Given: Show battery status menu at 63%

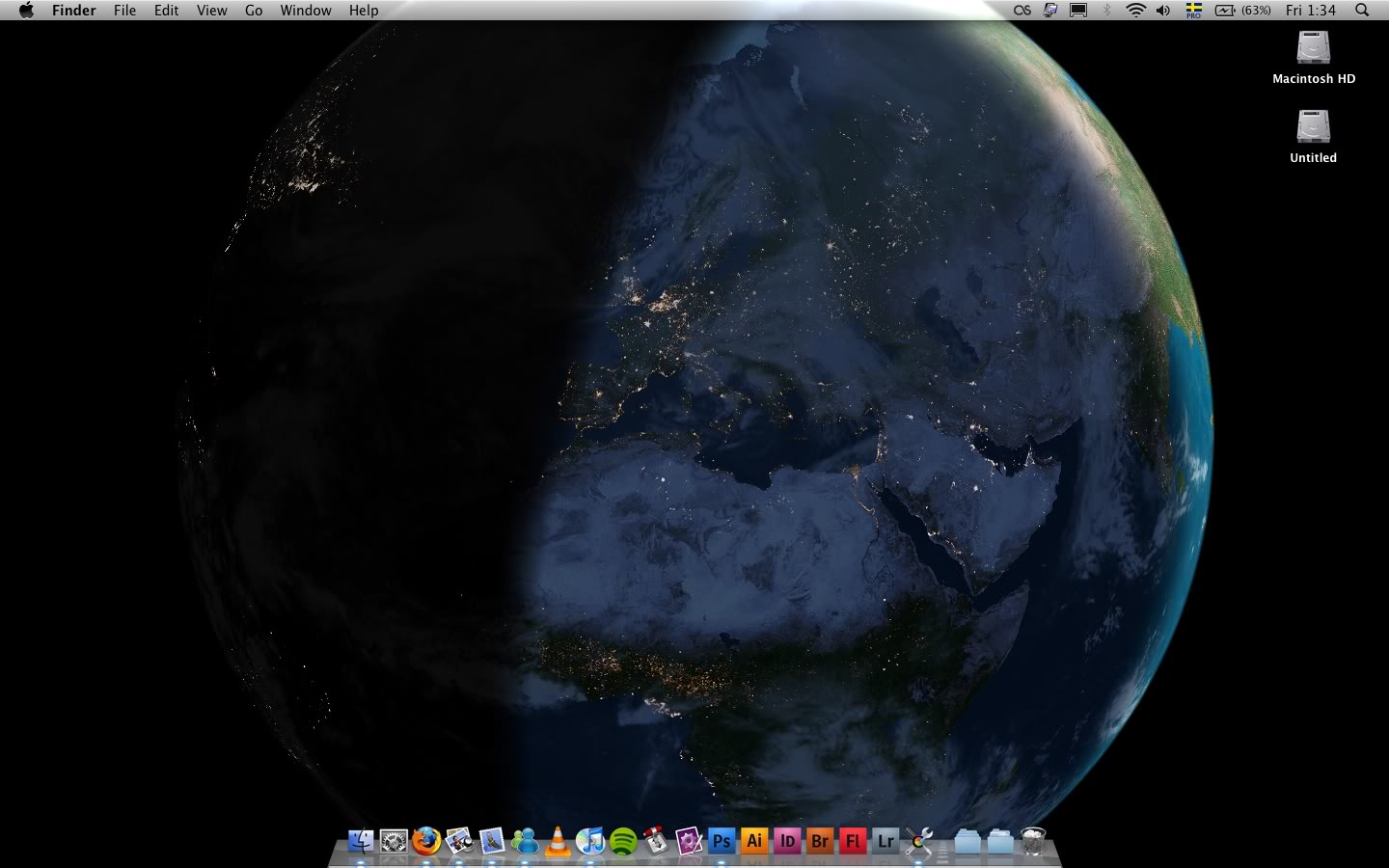Looking at the screenshot, I should pyautogui.click(x=1242, y=11).
